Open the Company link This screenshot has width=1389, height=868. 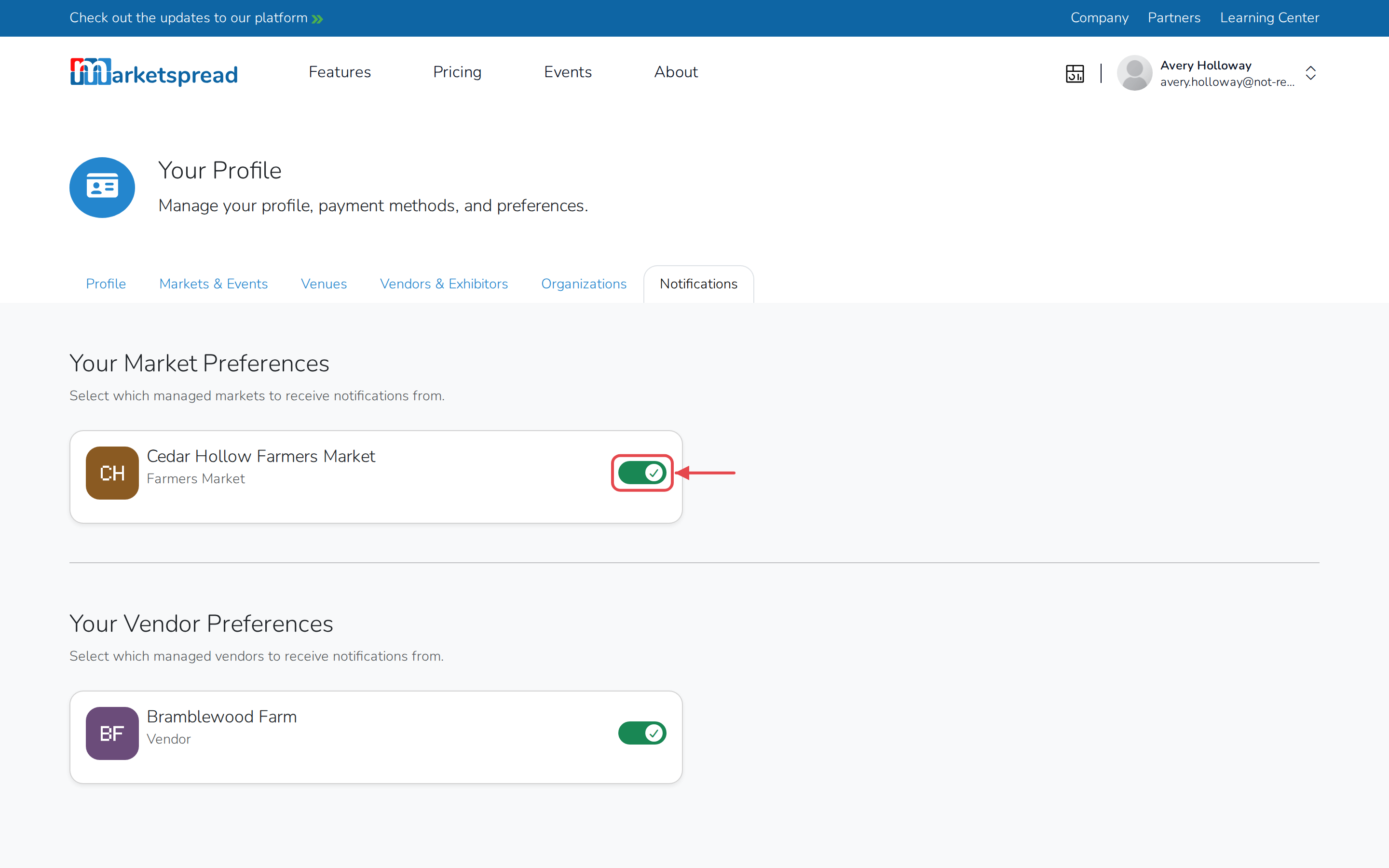(1099, 18)
